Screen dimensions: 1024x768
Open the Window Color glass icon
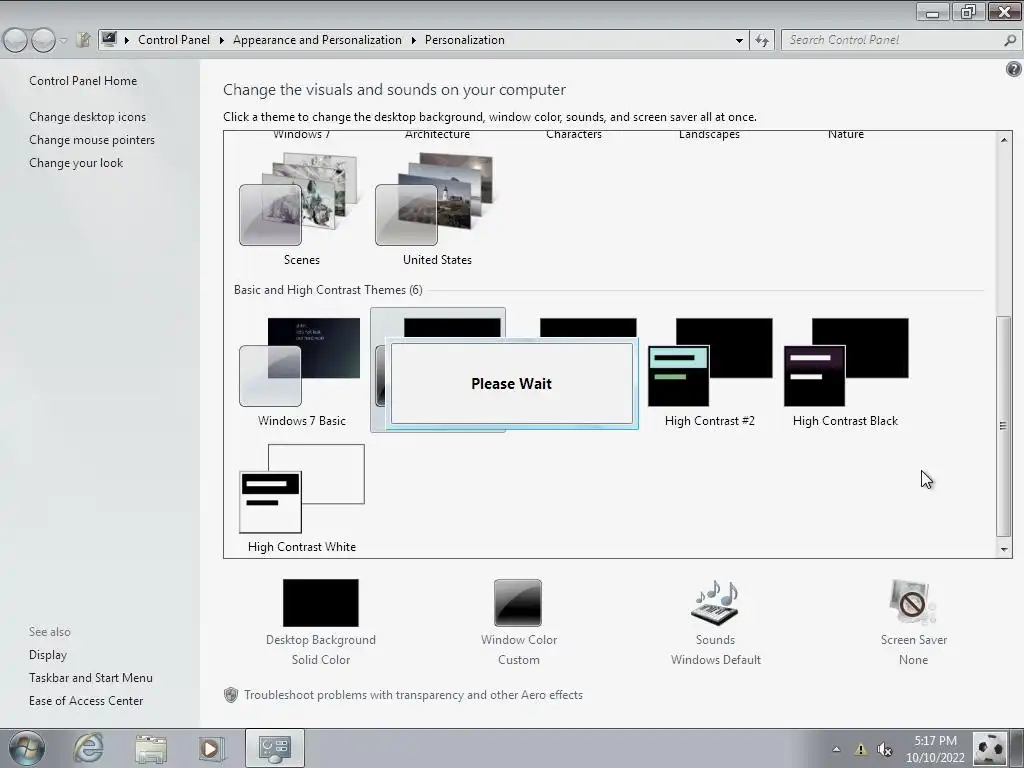click(x=518, y=602)
